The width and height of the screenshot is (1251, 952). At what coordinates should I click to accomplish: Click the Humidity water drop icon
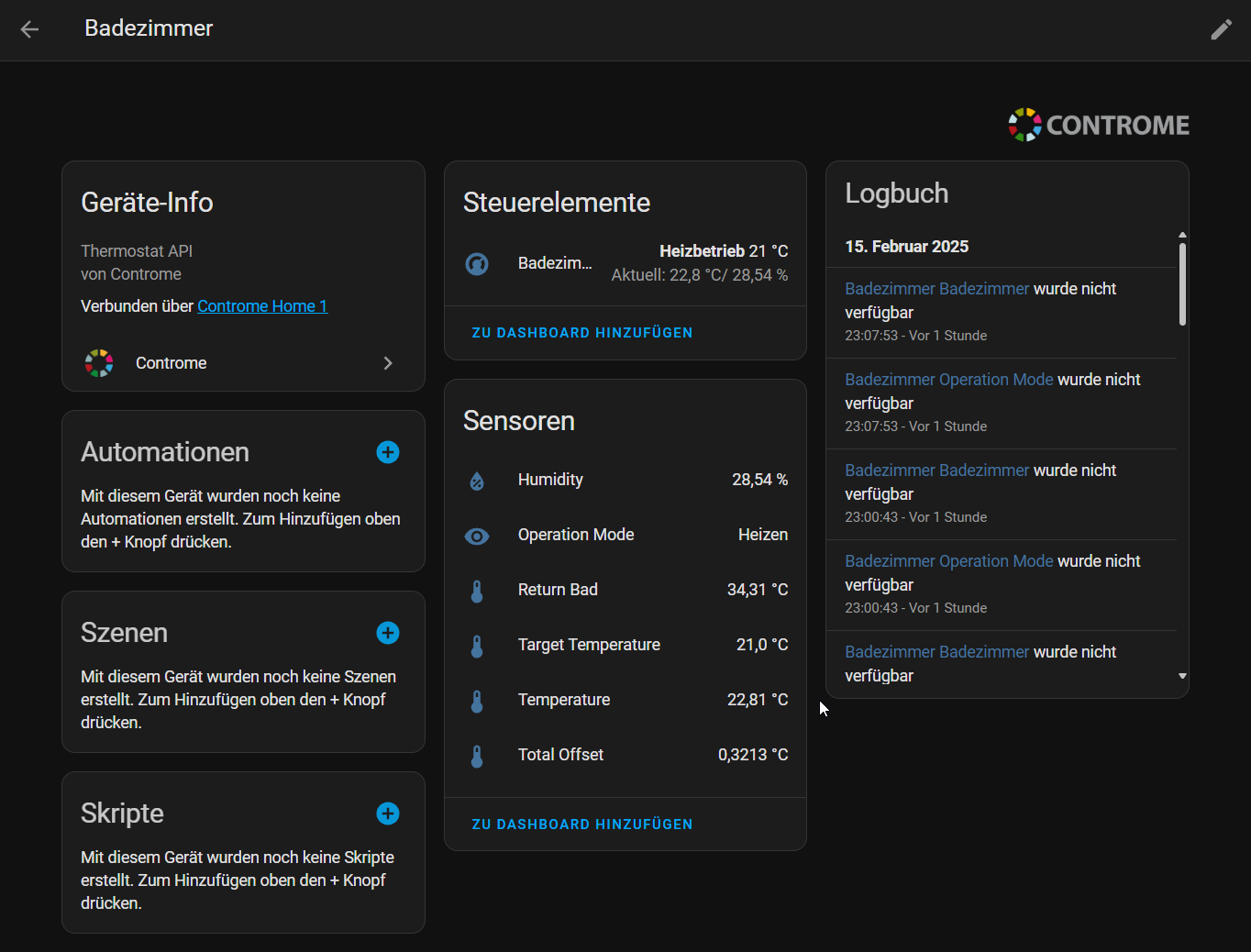pos(477,481)
